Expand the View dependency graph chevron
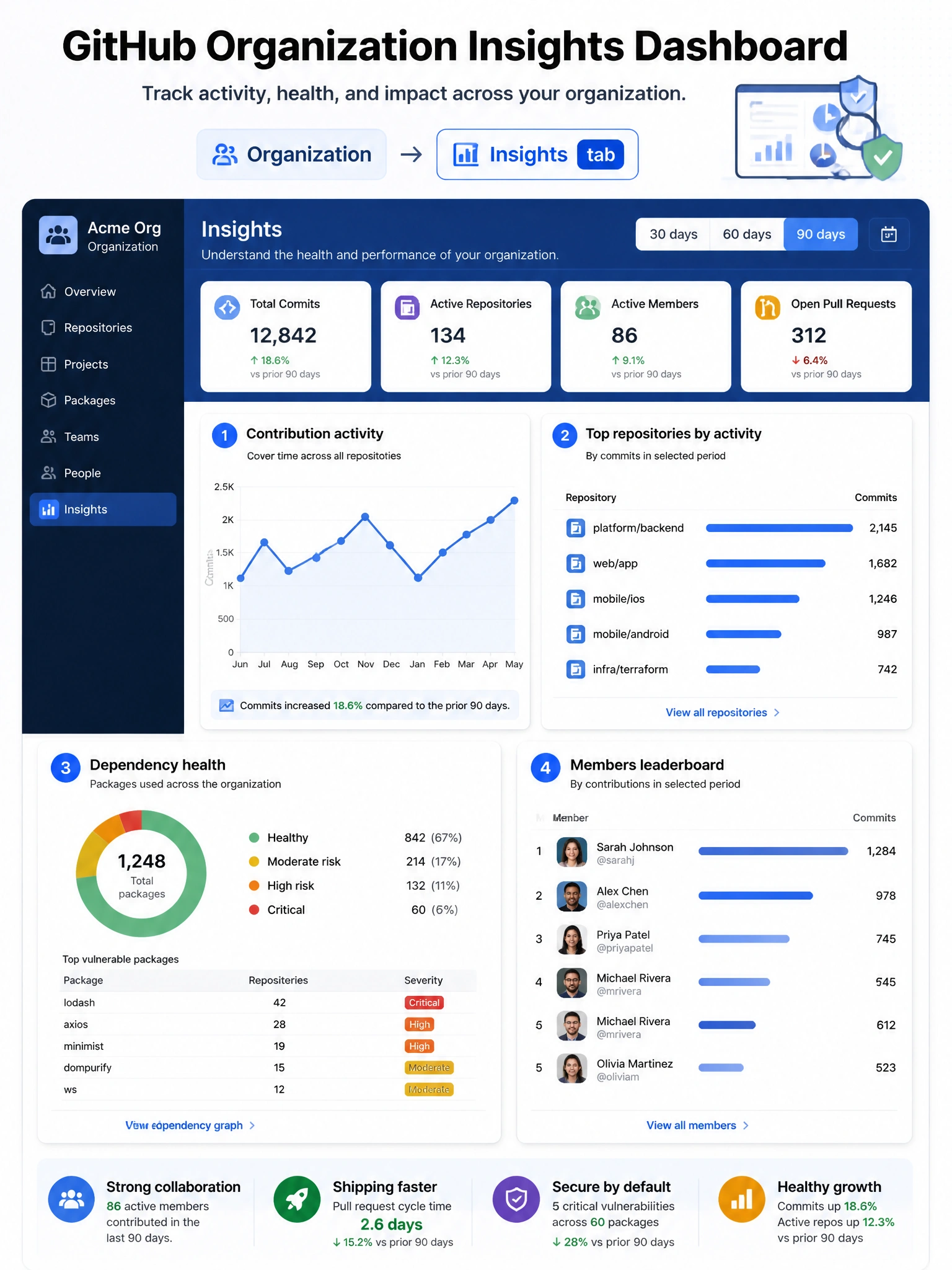 click(x=252, y=1126)
